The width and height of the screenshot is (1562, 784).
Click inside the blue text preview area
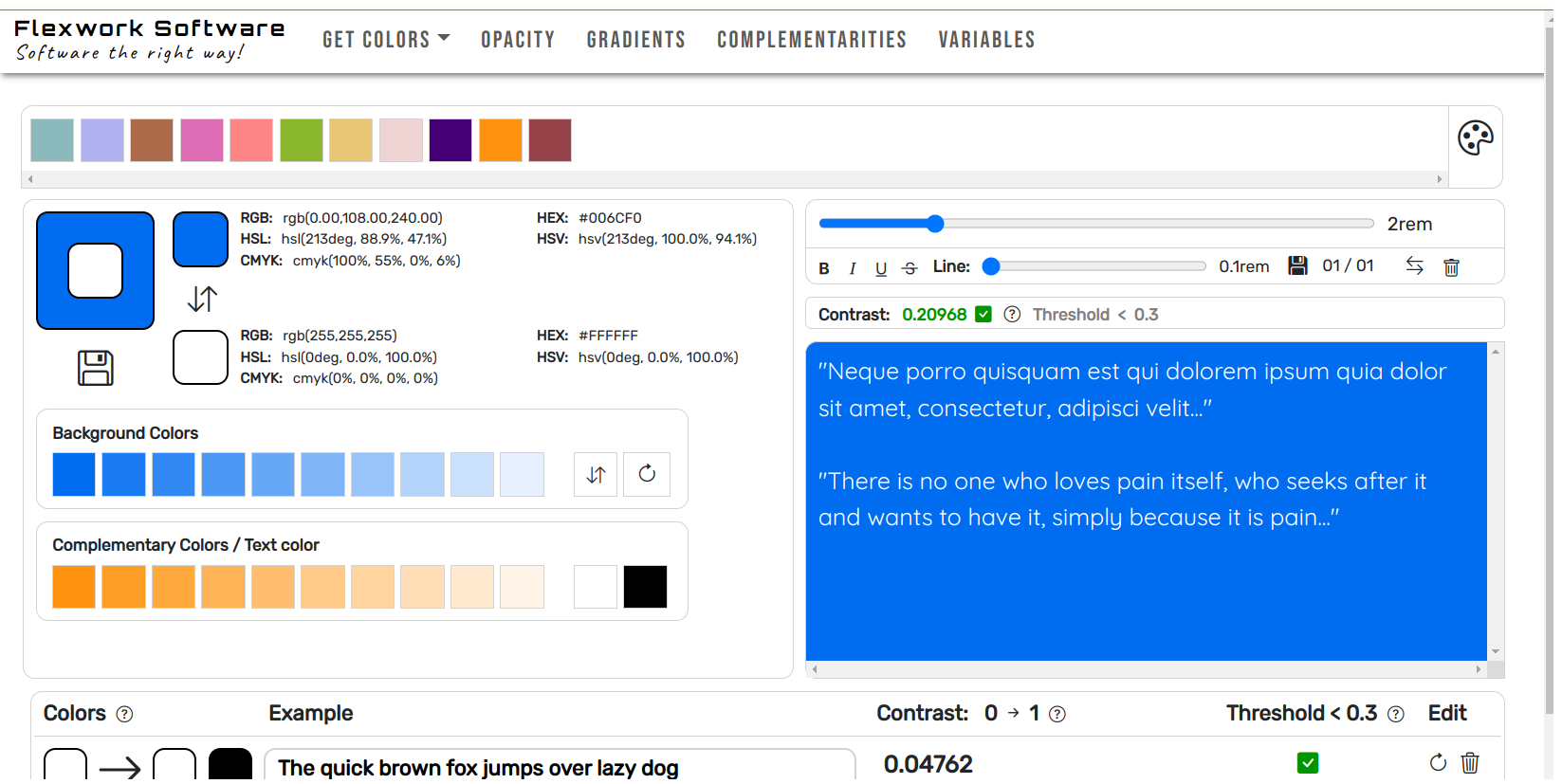click(1146, 501)
